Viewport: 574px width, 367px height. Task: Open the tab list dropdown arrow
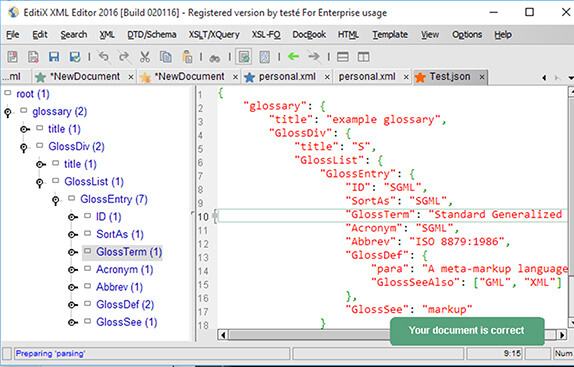(570, 78)
